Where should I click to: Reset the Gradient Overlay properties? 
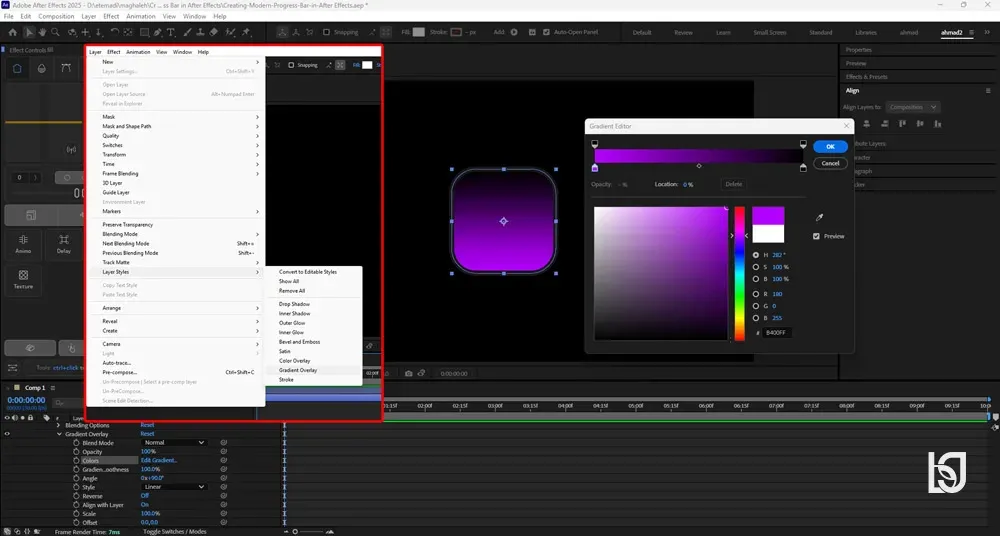[147, 434]
